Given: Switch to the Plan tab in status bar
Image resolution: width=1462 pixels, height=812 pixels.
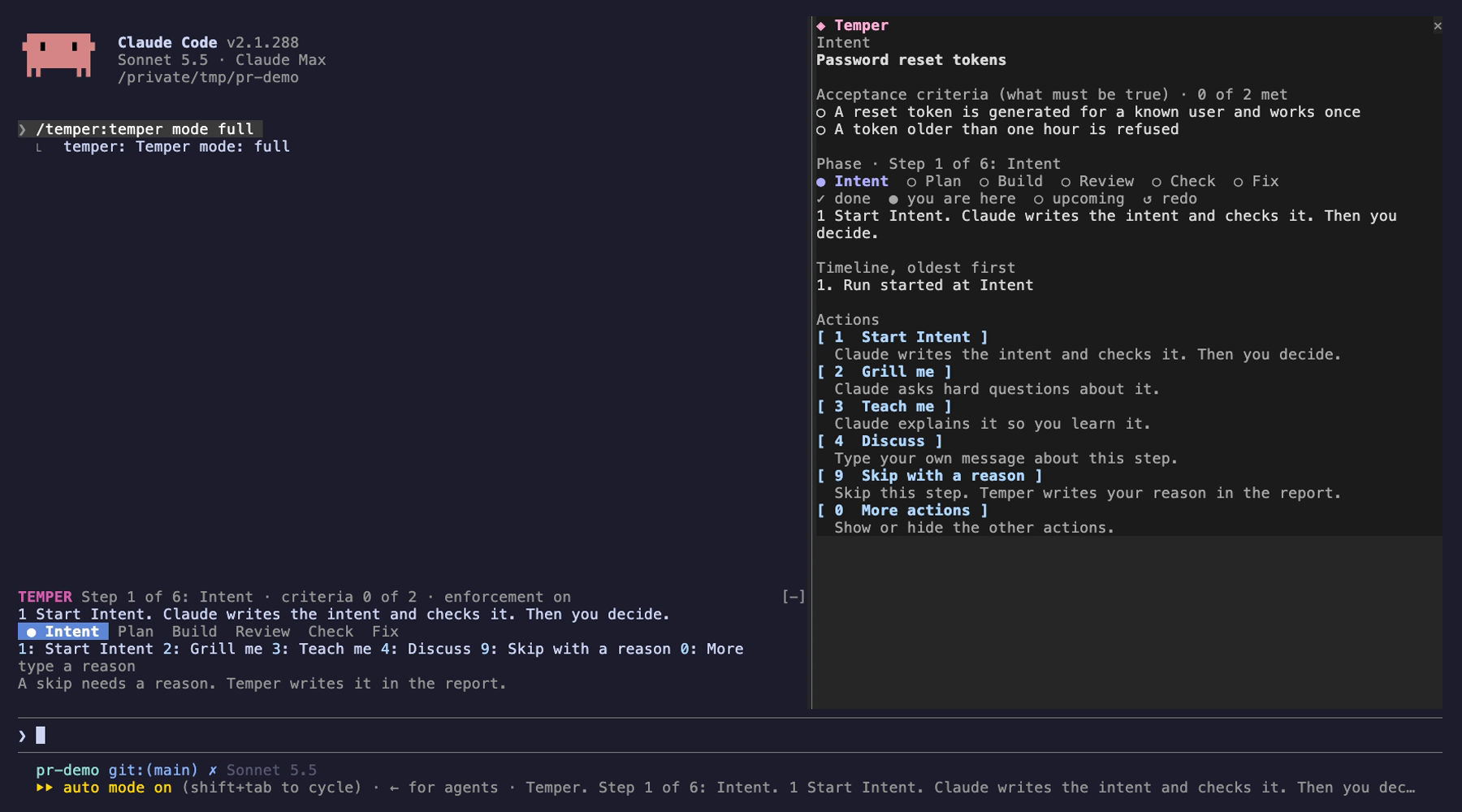Looking at the screenshot, I should [x=136, y=632].
